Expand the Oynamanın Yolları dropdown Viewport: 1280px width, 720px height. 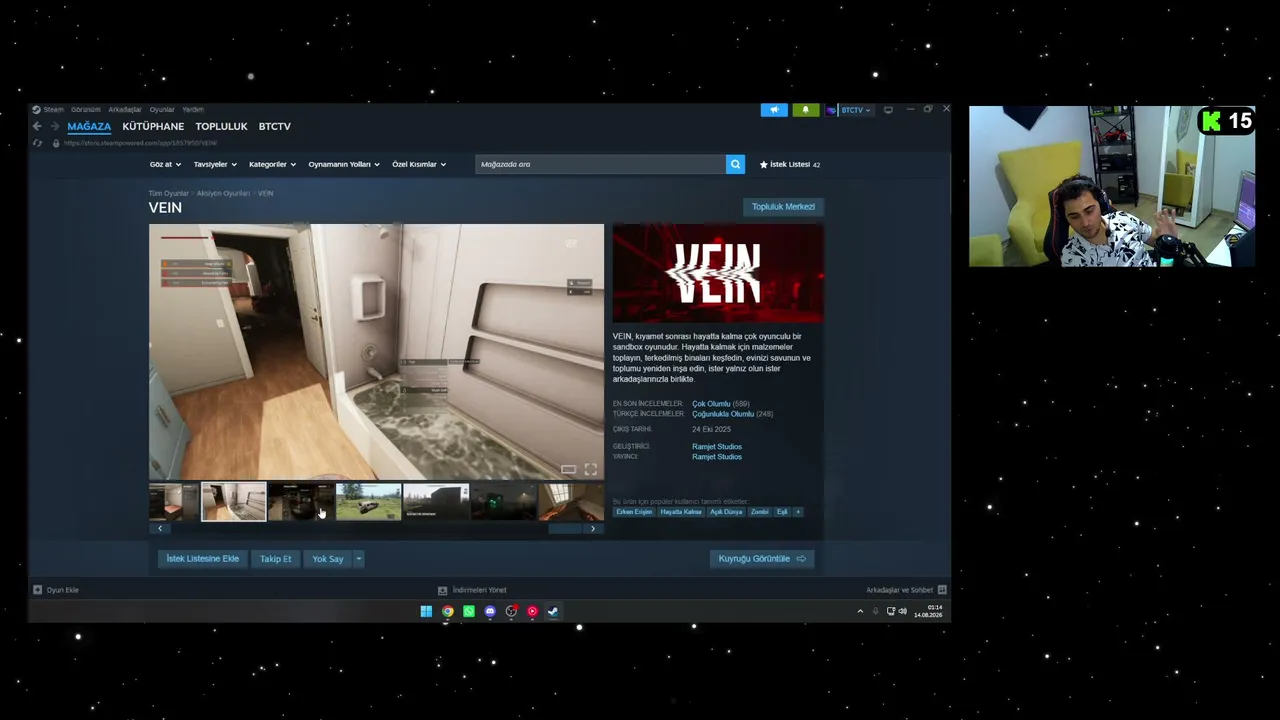coord(344,164)
